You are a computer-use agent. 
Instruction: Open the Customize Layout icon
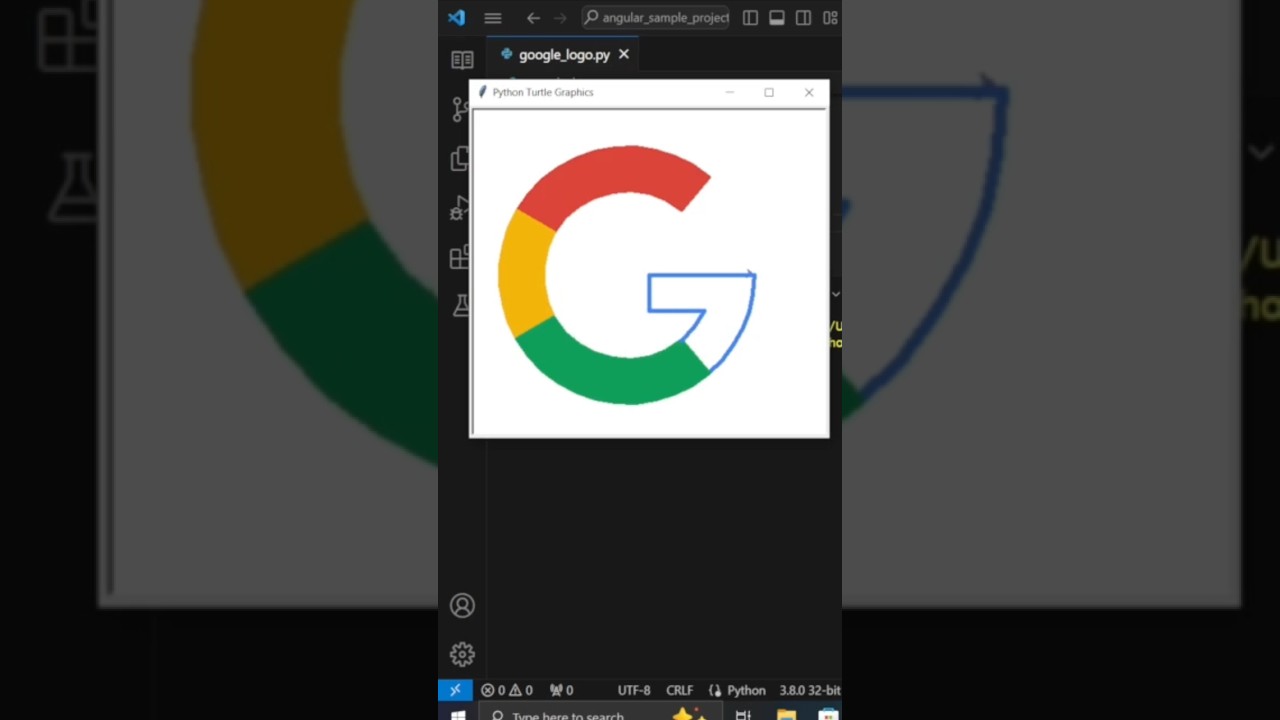pyautogui.click(x=830, y=18)
